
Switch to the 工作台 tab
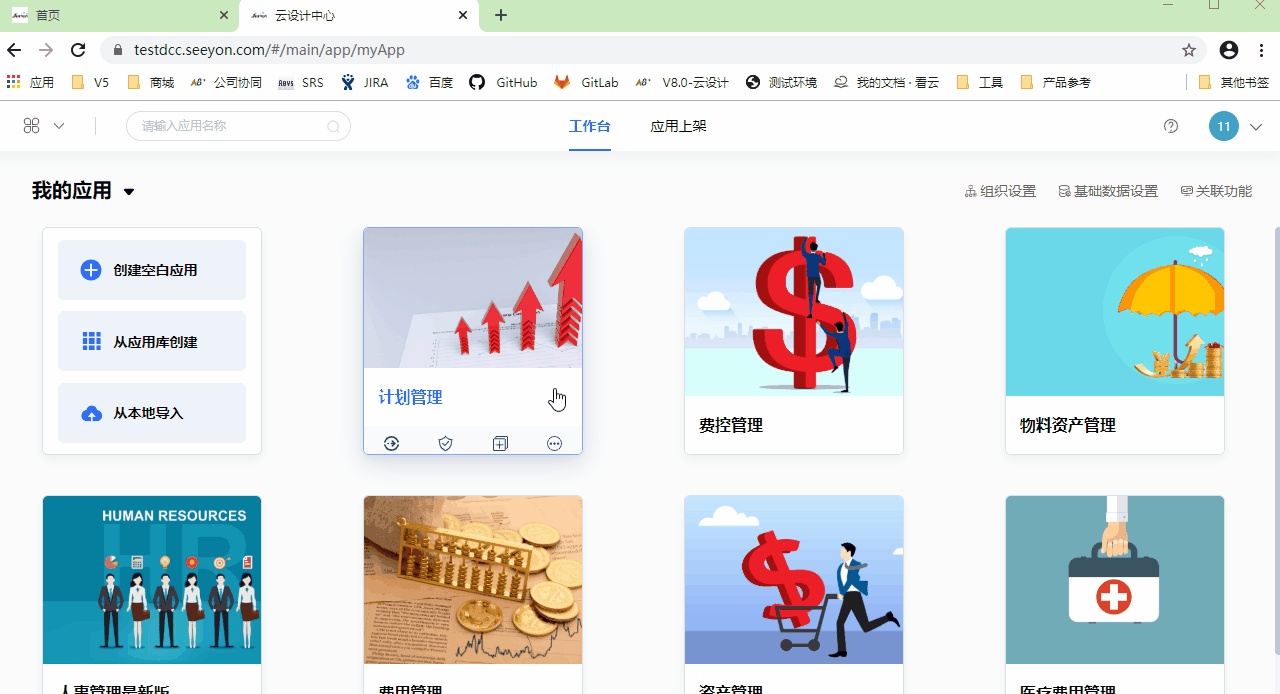[x=590, y=126]
